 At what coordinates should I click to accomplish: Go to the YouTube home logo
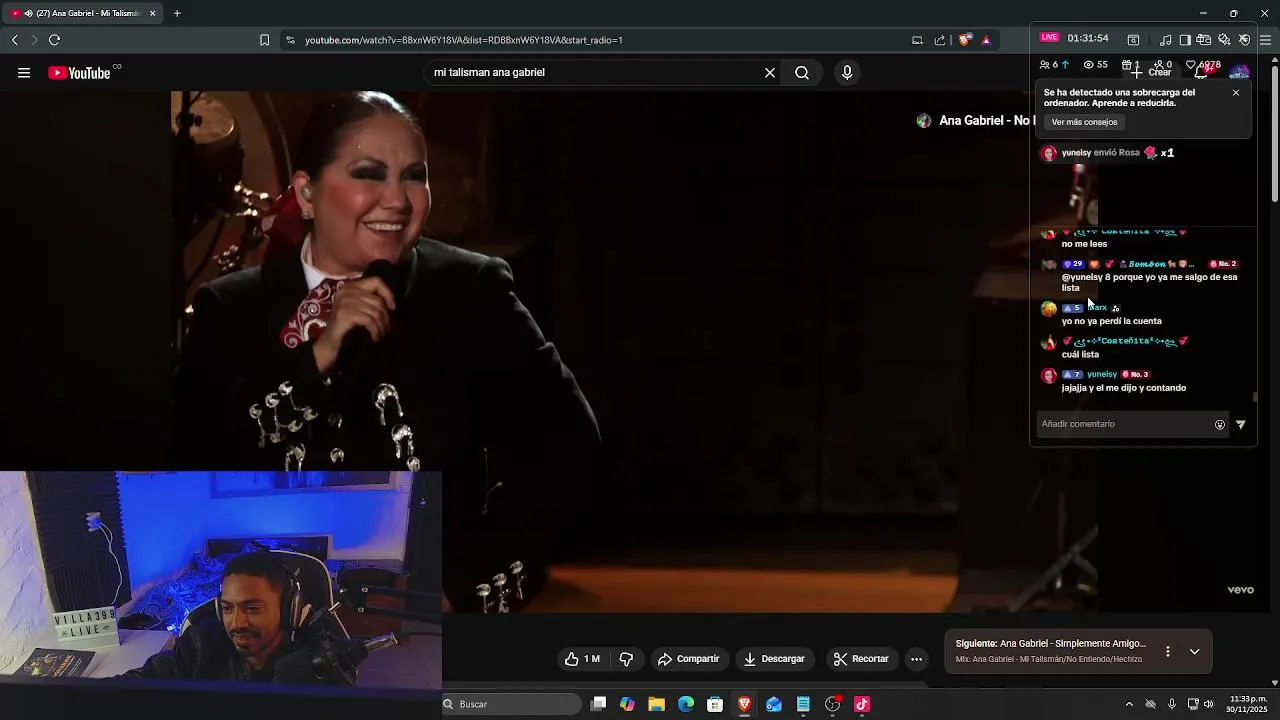79,73
